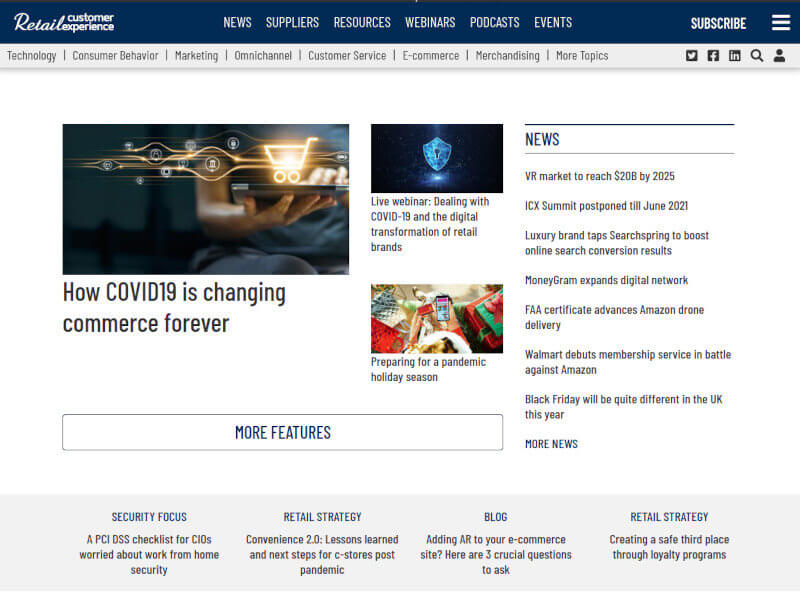Open the hamburger menu icon
The image size is (800, 603).
click(x=780, y=22)
